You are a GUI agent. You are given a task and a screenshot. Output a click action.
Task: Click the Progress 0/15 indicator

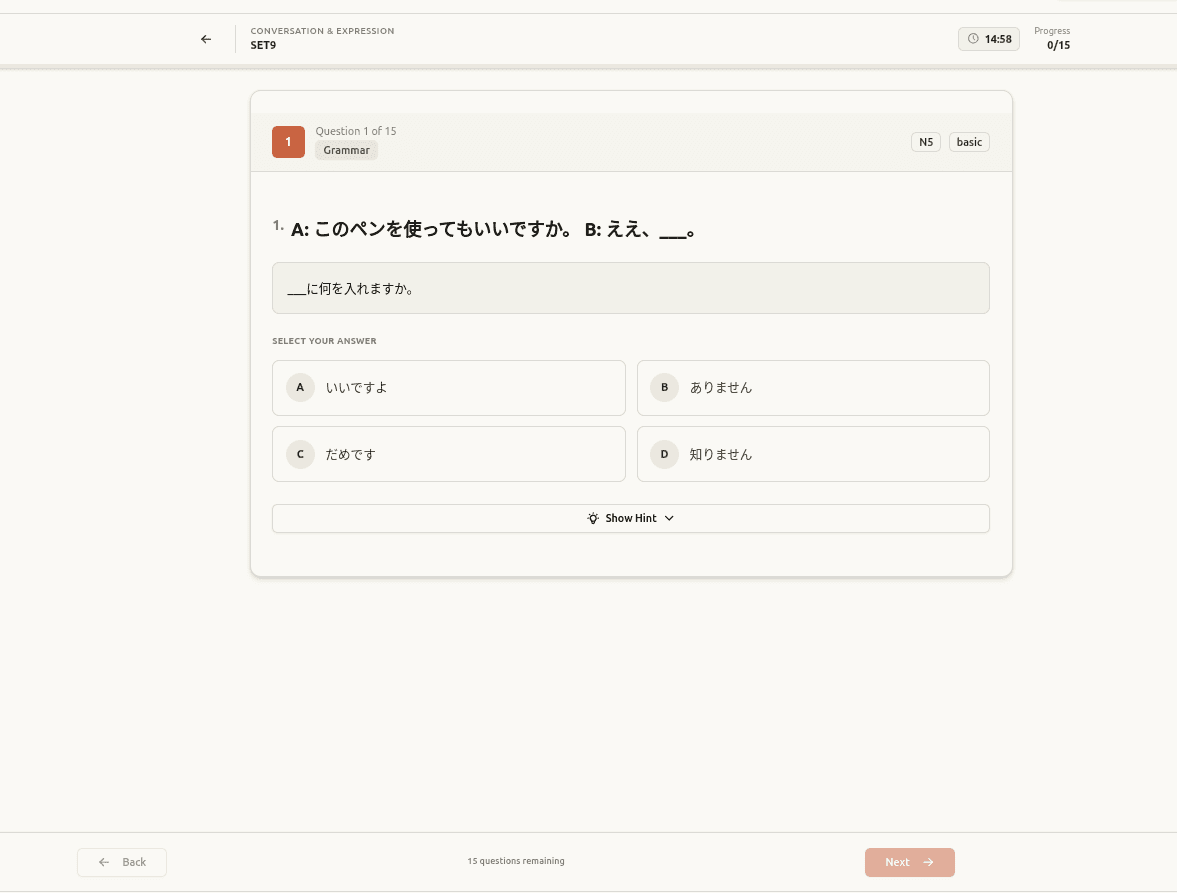(1052, 38)
